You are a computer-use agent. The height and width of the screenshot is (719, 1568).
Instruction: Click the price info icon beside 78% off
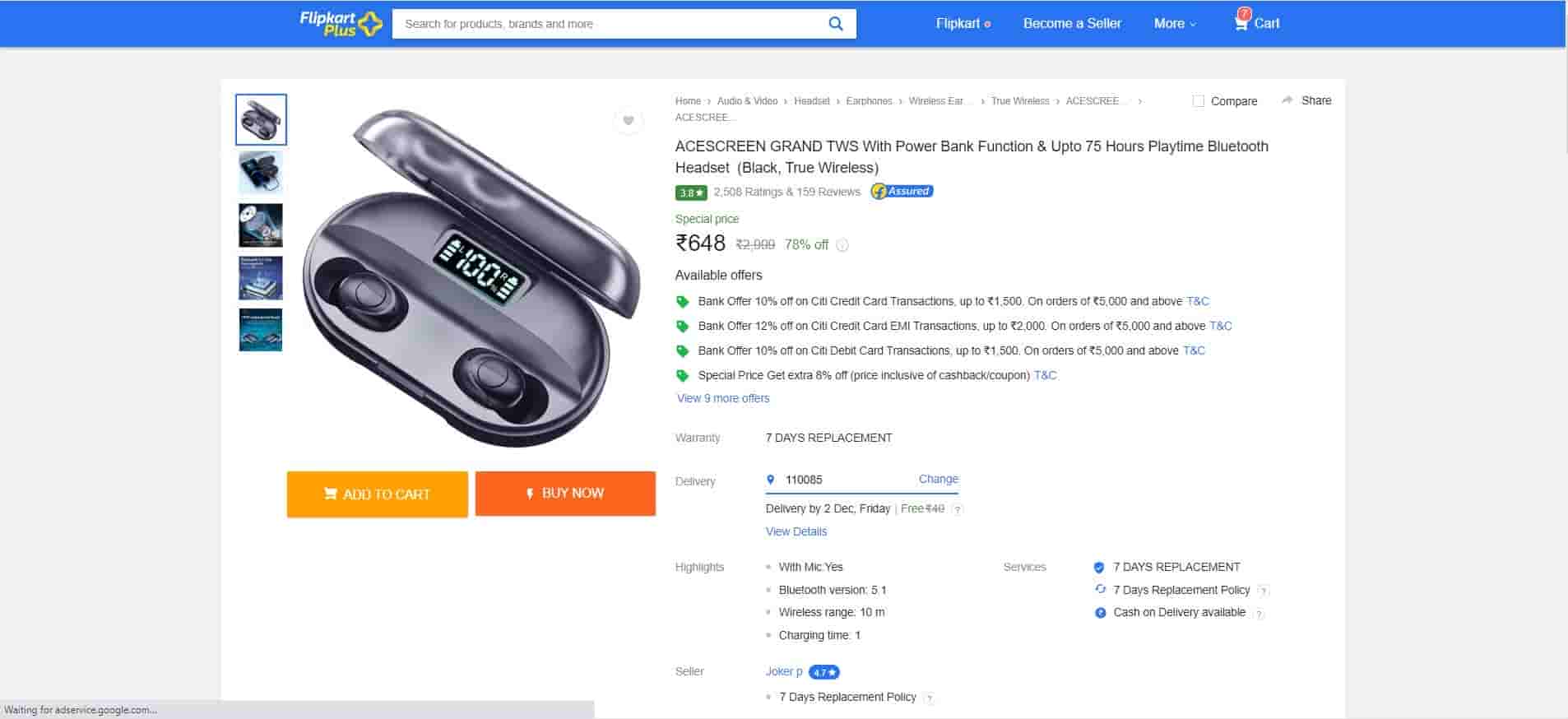[x=842, y=245]
